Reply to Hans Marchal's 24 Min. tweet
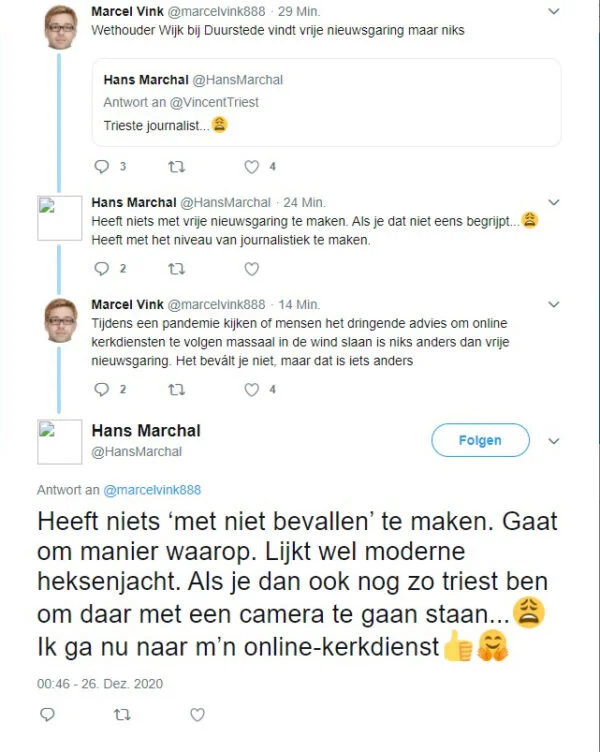 [x=102, y=268]
